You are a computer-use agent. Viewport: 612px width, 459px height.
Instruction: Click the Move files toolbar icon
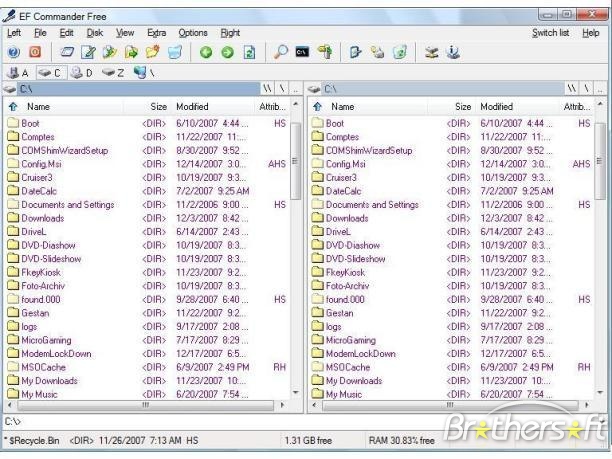132,52
